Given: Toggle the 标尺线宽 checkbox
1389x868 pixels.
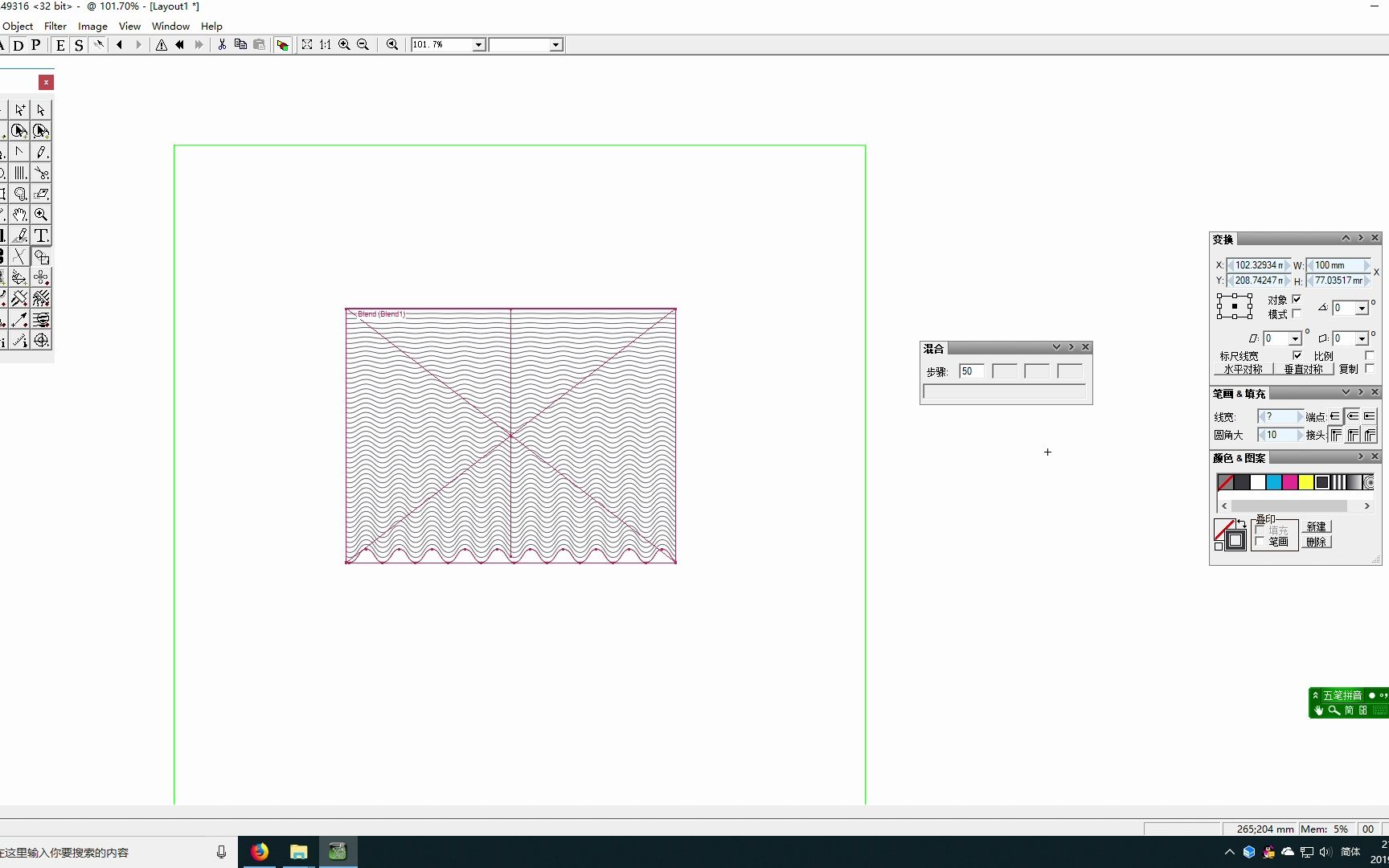Looking at the screenshot, I should (x=1297, y=355).
